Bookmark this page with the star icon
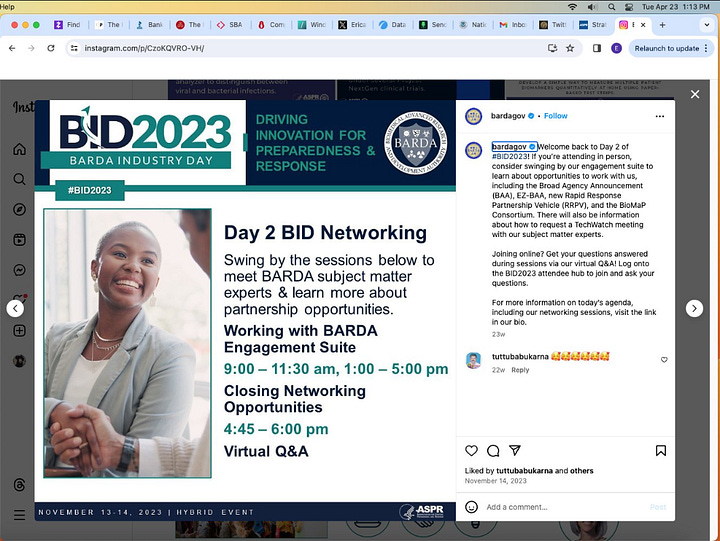 570,48
